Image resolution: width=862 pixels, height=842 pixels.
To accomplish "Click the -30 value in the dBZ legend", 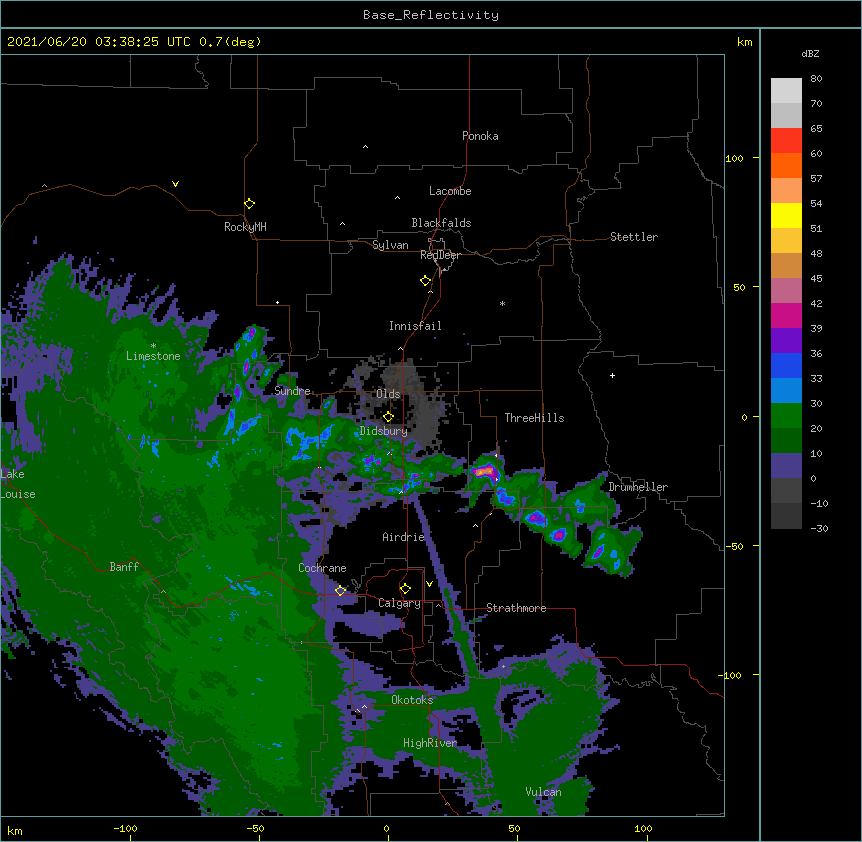I will tap(819, 529).
